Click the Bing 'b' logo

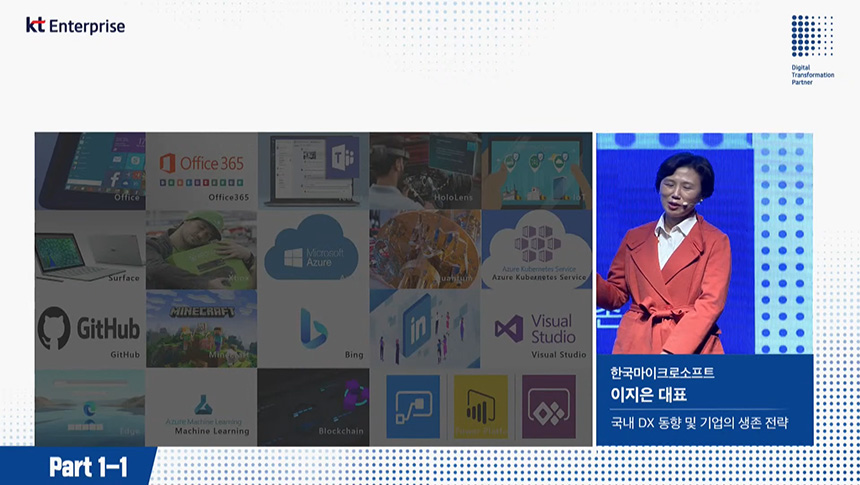tap(313, 329)
